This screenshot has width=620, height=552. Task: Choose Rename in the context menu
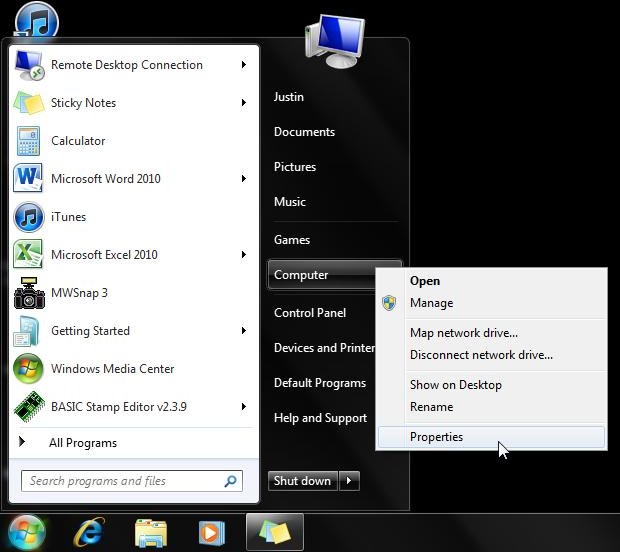(x=491, y=407)
